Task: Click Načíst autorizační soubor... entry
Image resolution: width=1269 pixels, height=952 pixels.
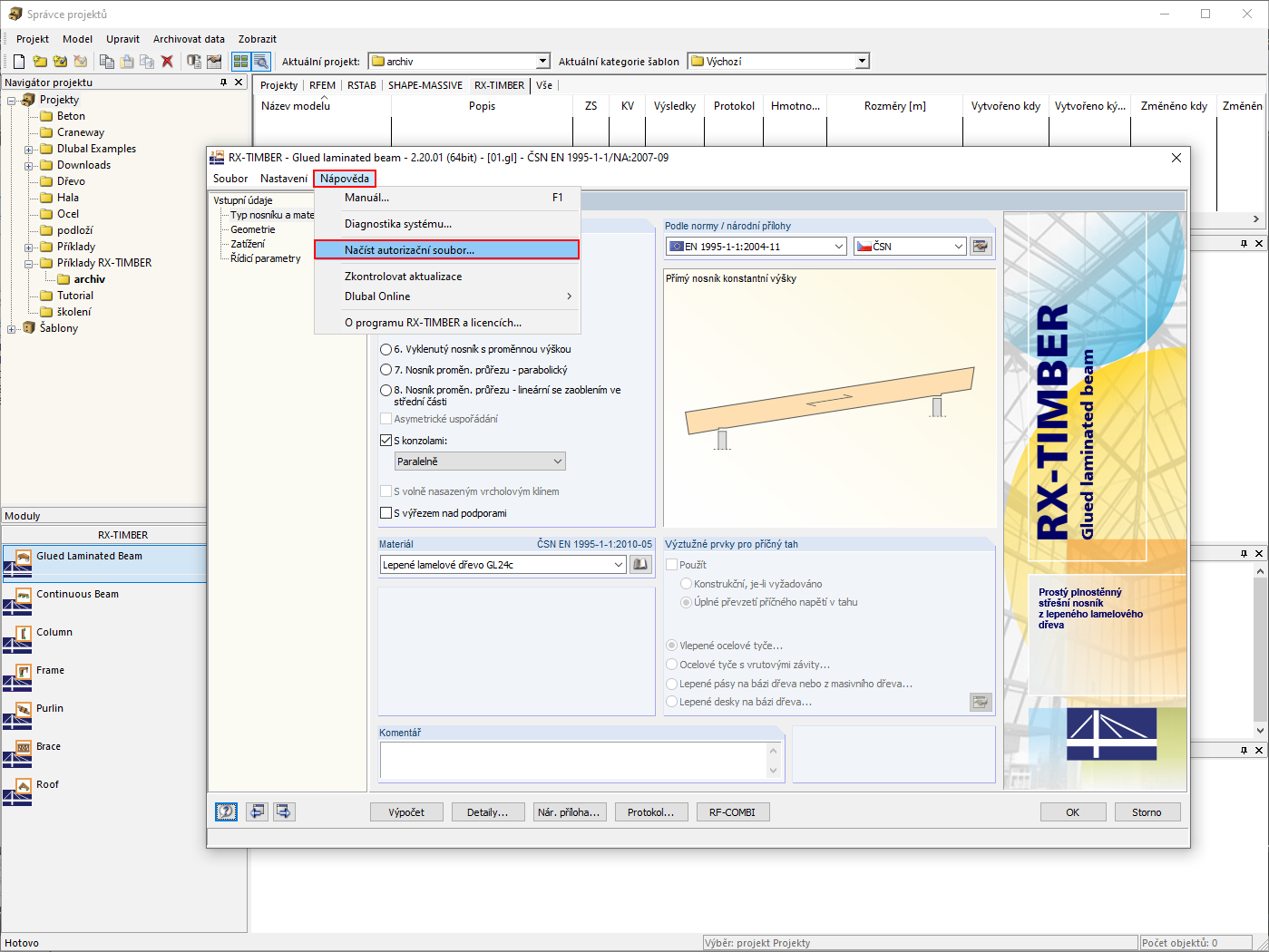Action: [x=447, y=249]
